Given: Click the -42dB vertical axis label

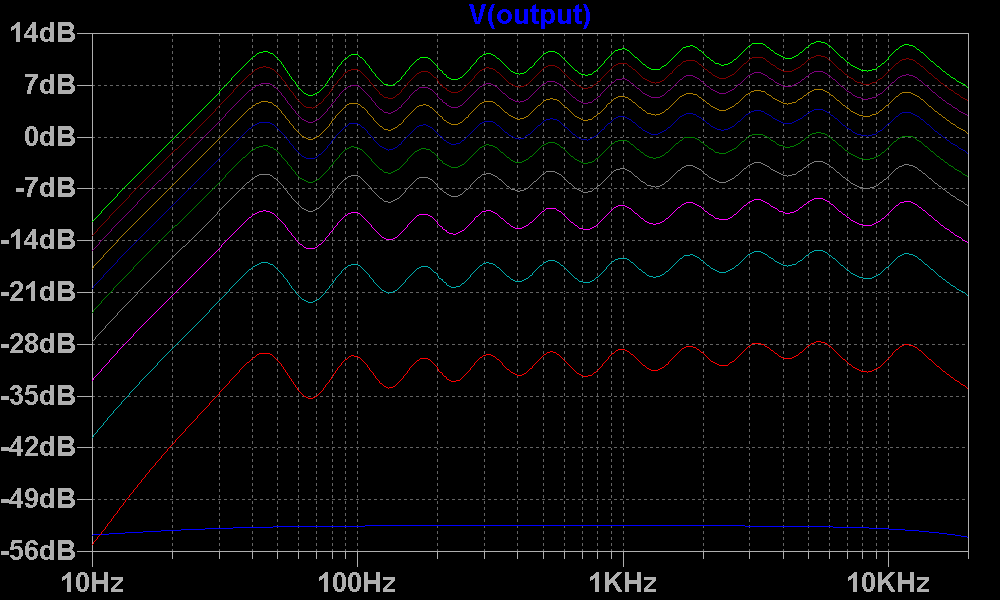Looking at the screenshot, I should 44,447.
